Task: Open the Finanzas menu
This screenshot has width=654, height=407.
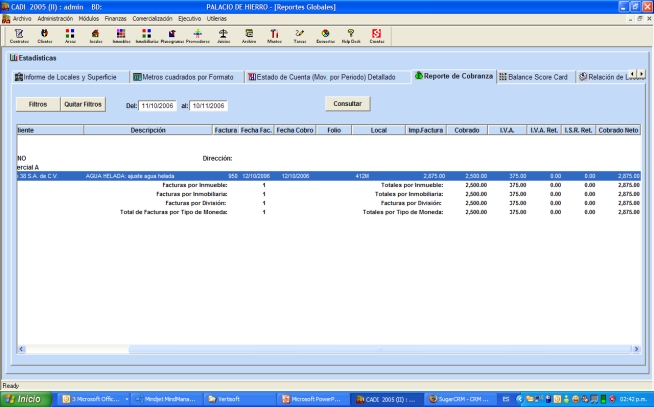Action: click(116, 19)
